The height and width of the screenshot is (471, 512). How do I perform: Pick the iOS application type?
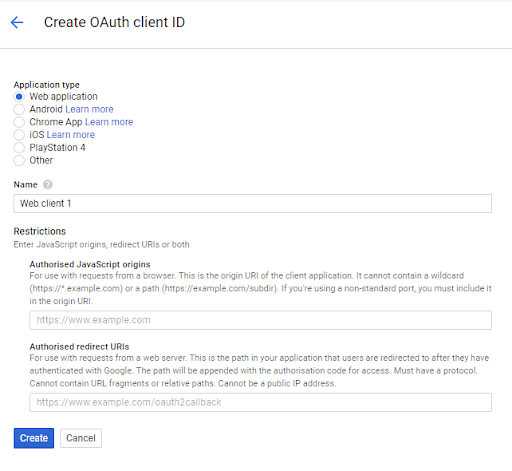19,135
